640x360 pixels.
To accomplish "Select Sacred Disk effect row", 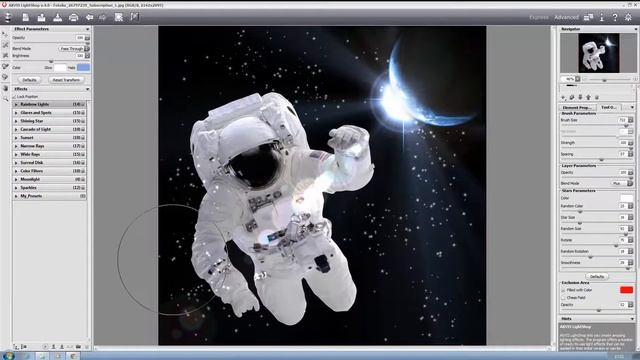I will 49,162.
